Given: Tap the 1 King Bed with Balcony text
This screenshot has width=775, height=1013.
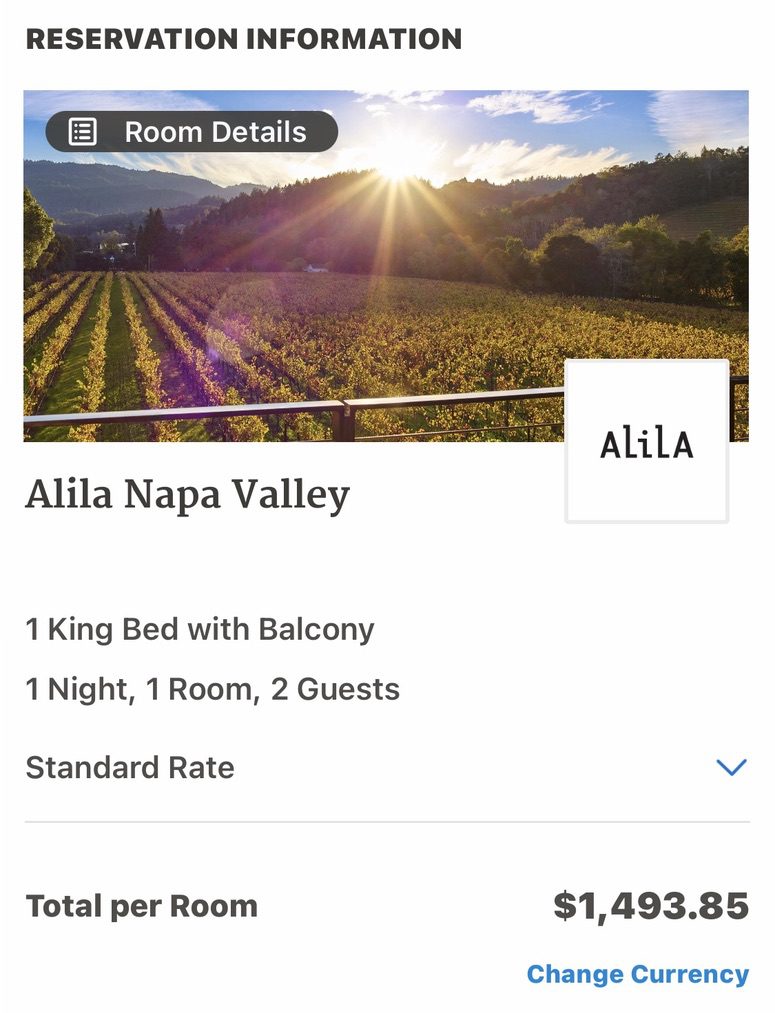Looking at the screenshot, I should coord(200,629).
